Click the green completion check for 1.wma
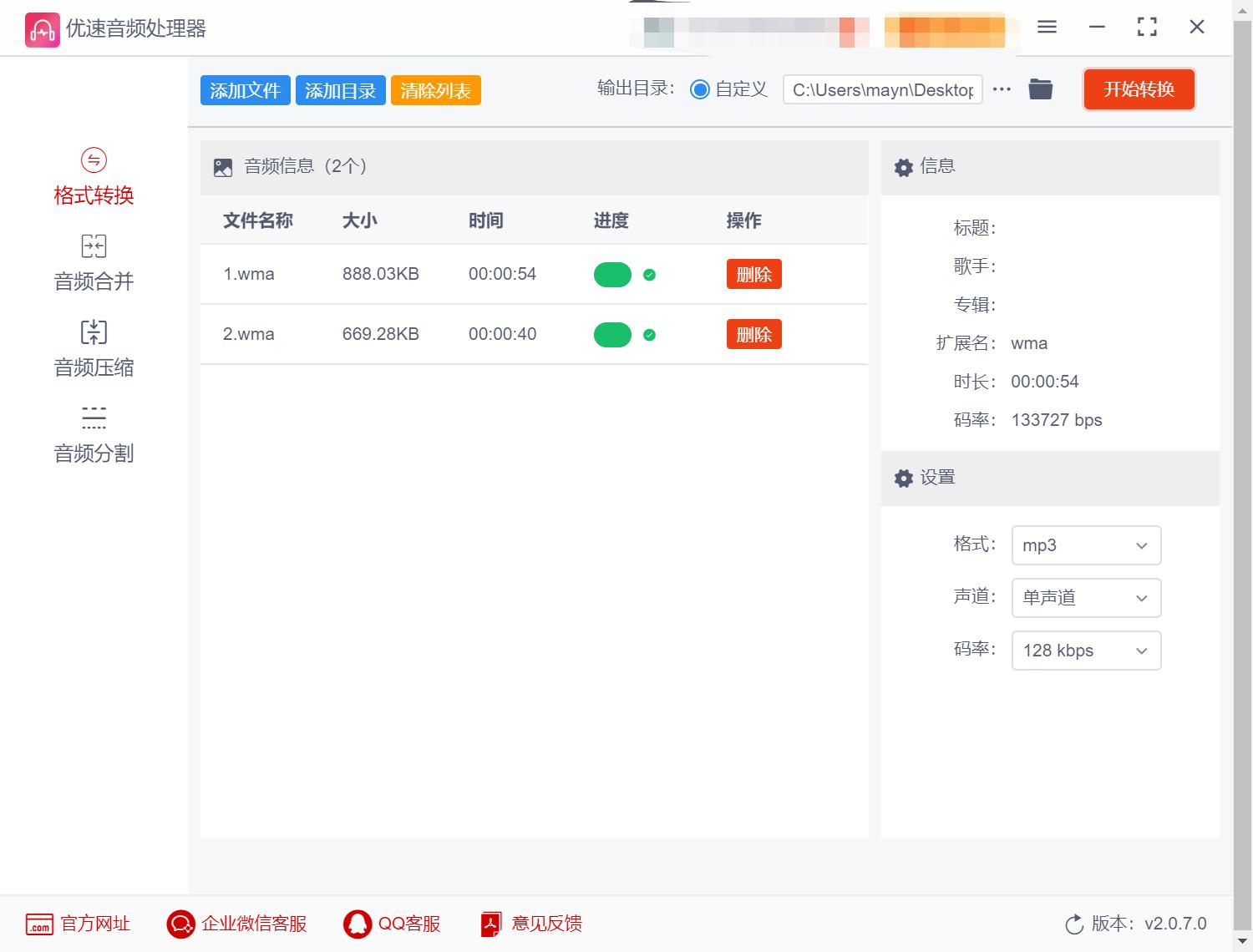This screenshot has width=1253, height=952. (x=650, y=274)
